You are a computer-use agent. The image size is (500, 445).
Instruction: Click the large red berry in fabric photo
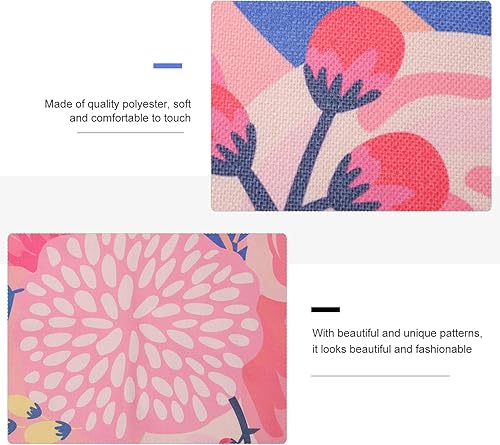(x=356, y=41)
